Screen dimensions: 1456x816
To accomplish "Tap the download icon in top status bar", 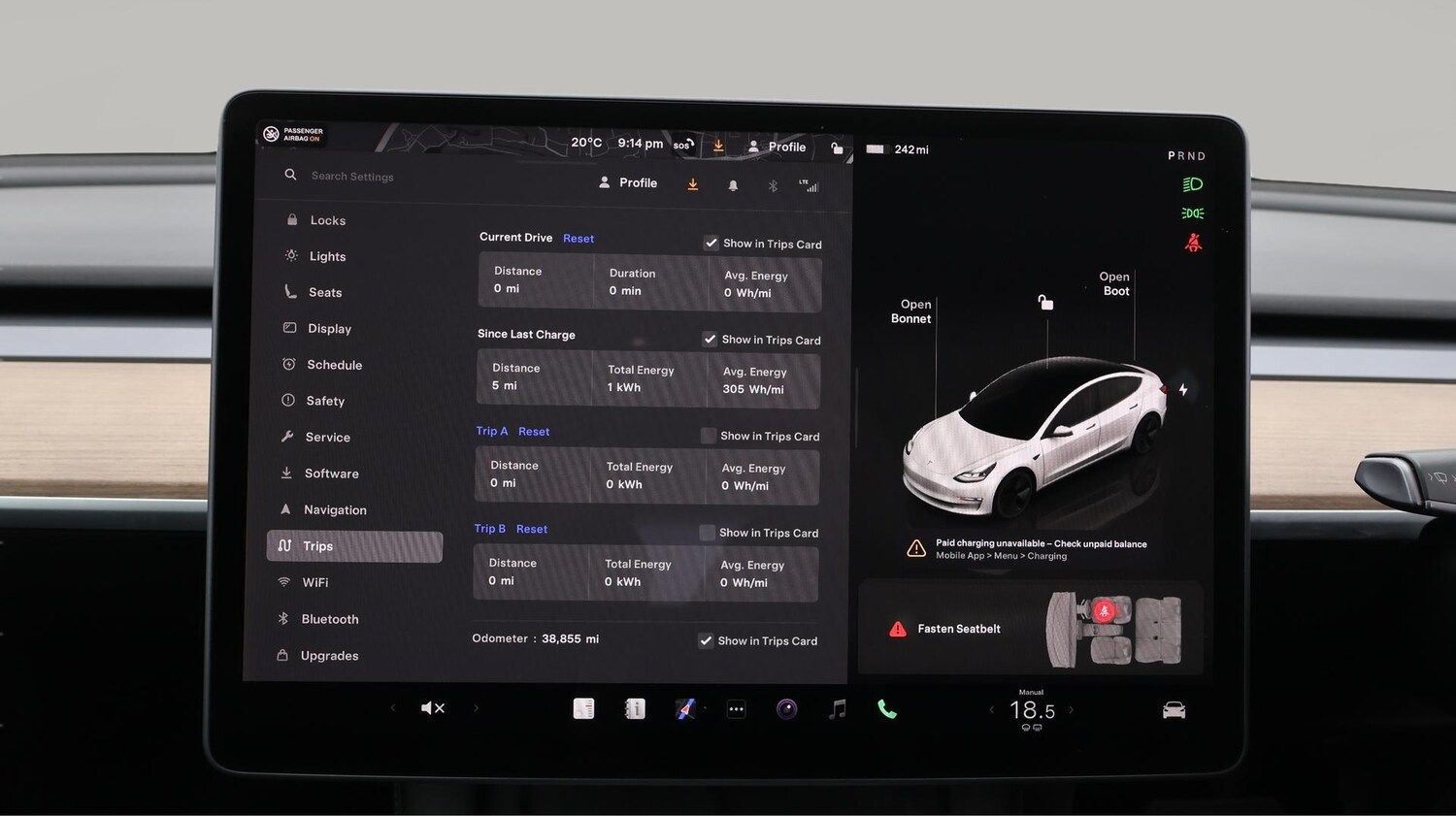I will click(718, 146).
